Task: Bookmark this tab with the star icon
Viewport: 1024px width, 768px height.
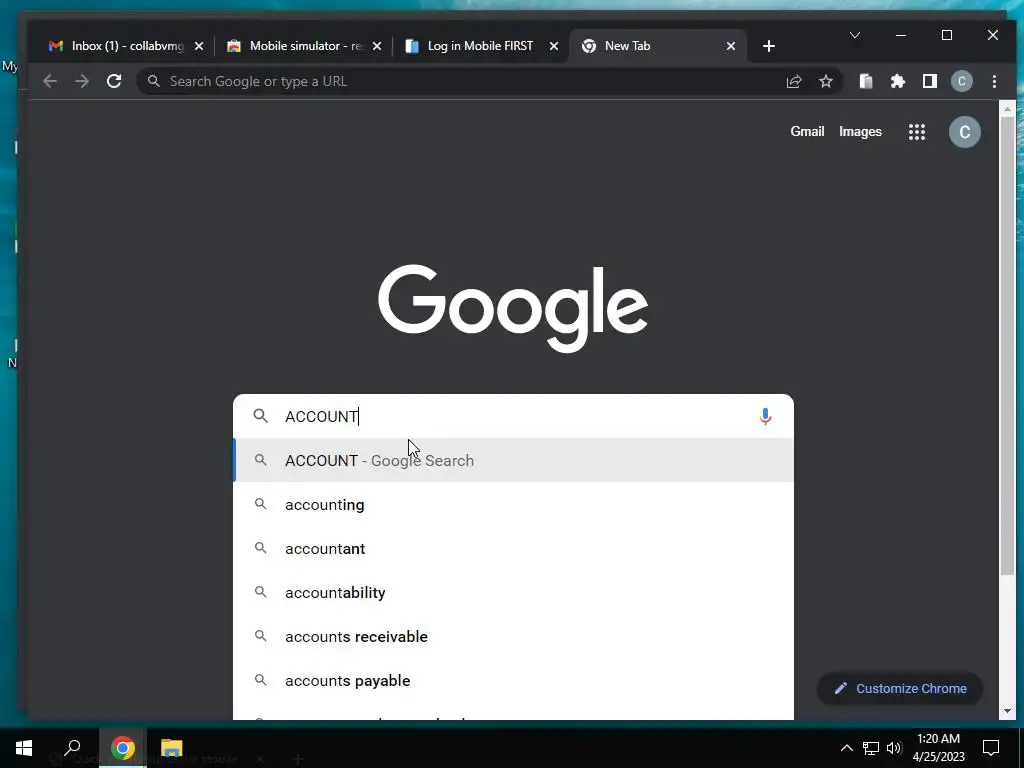Action: pos(826,82)
